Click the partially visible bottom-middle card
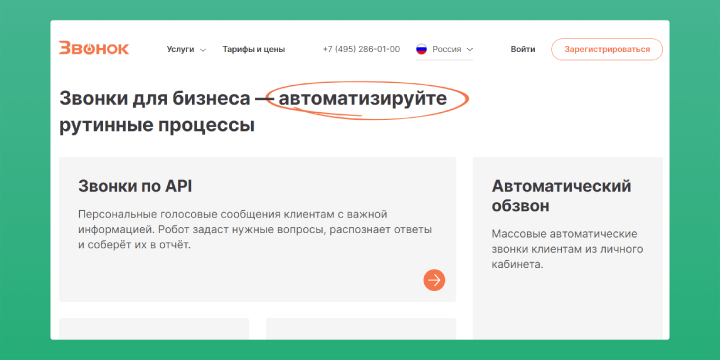The width and height of the screenshot is (720, 360). [361, 329]
